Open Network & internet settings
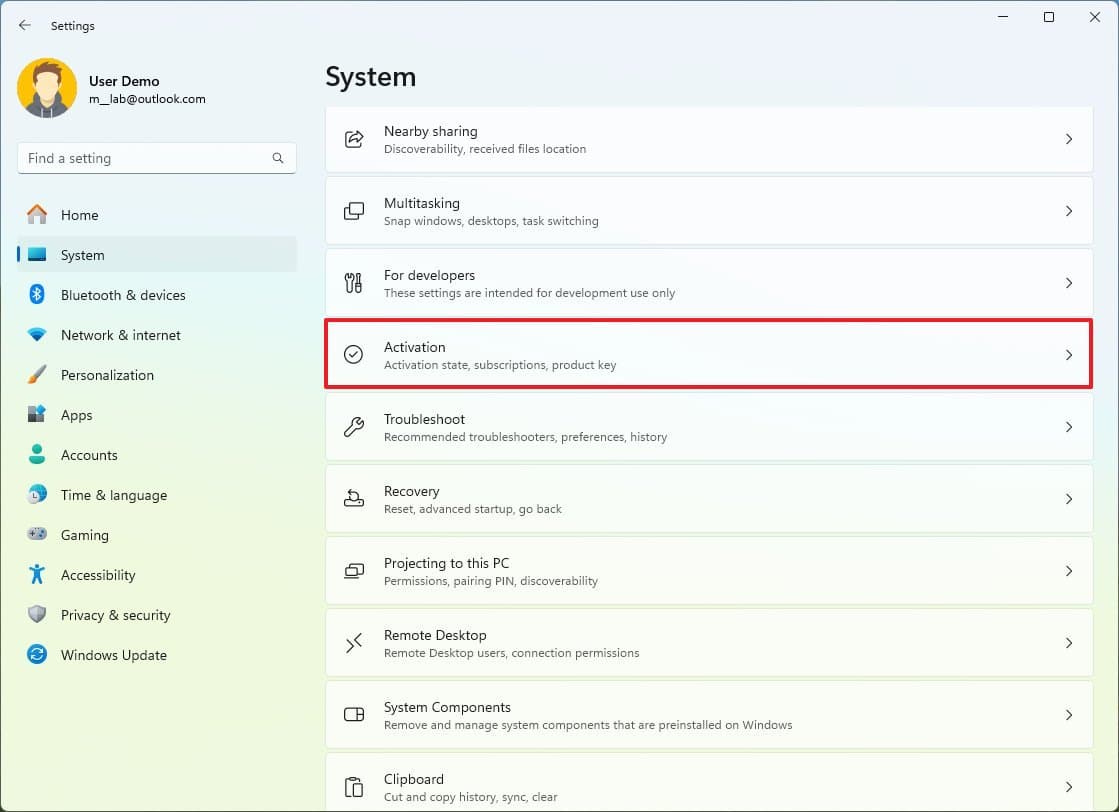 (x=120, y=335)
